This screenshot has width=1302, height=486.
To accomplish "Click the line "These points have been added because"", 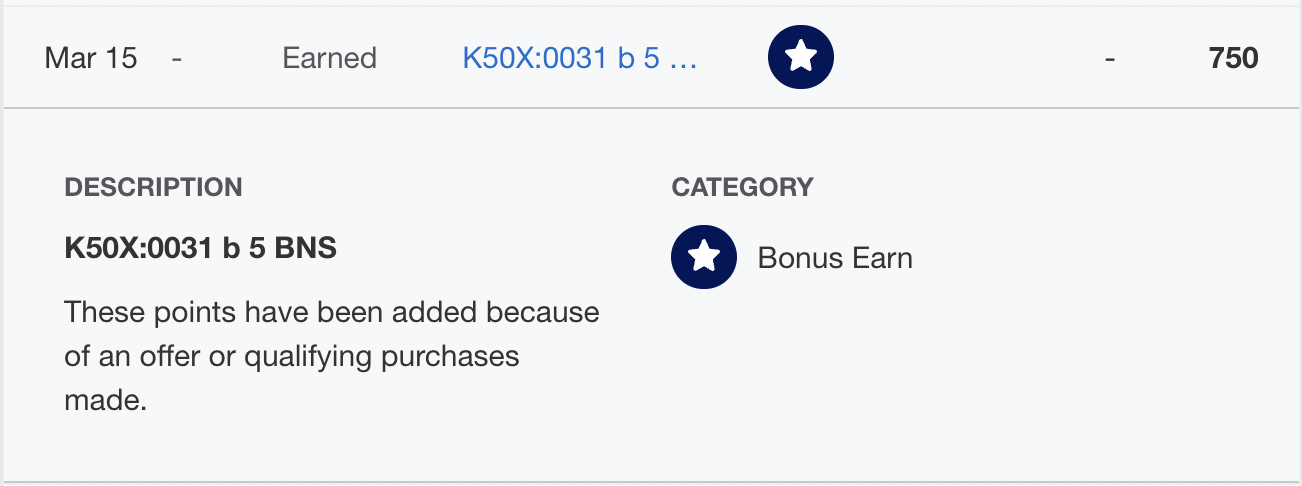I will tap(332, 312).
